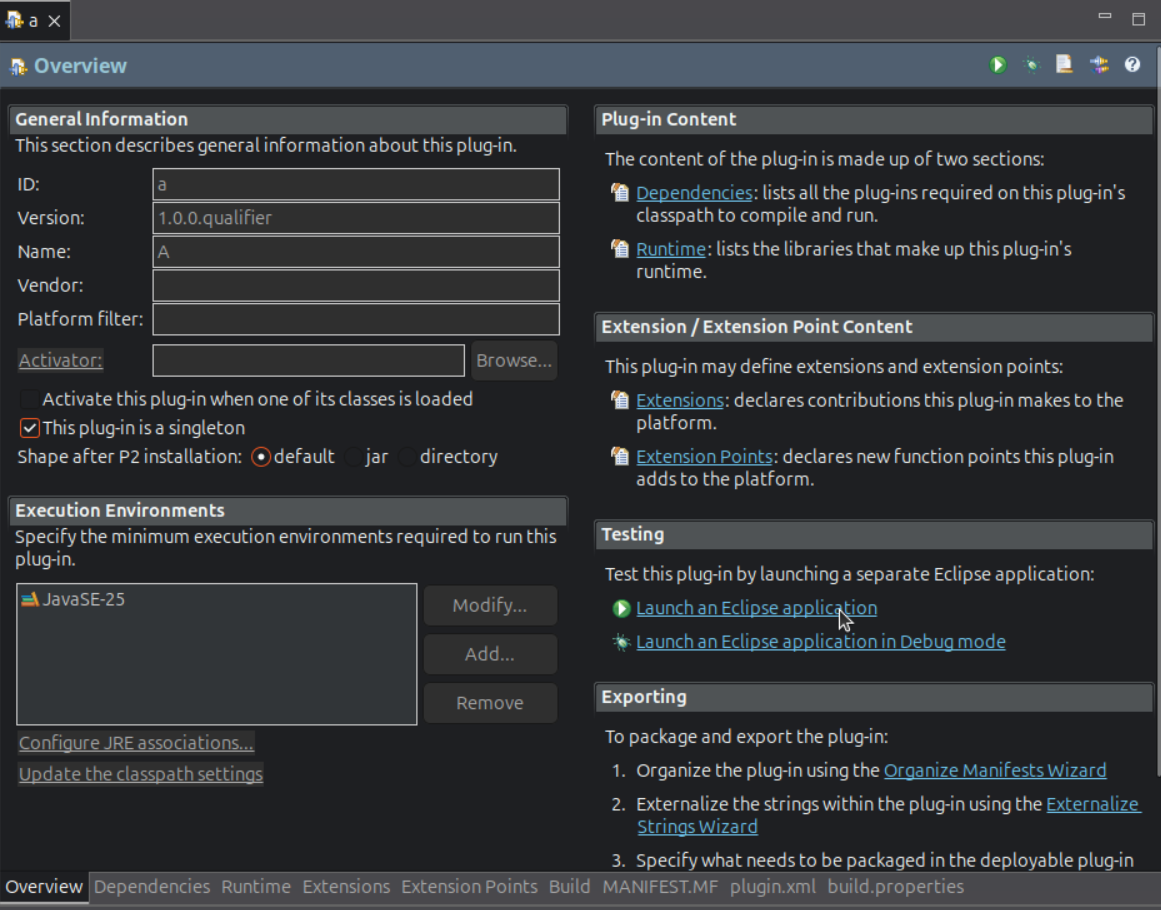The width and height of the screenshot is (1161, 910).
Task: Click Launch an Eclipse application link
Action: coord(757,608)
